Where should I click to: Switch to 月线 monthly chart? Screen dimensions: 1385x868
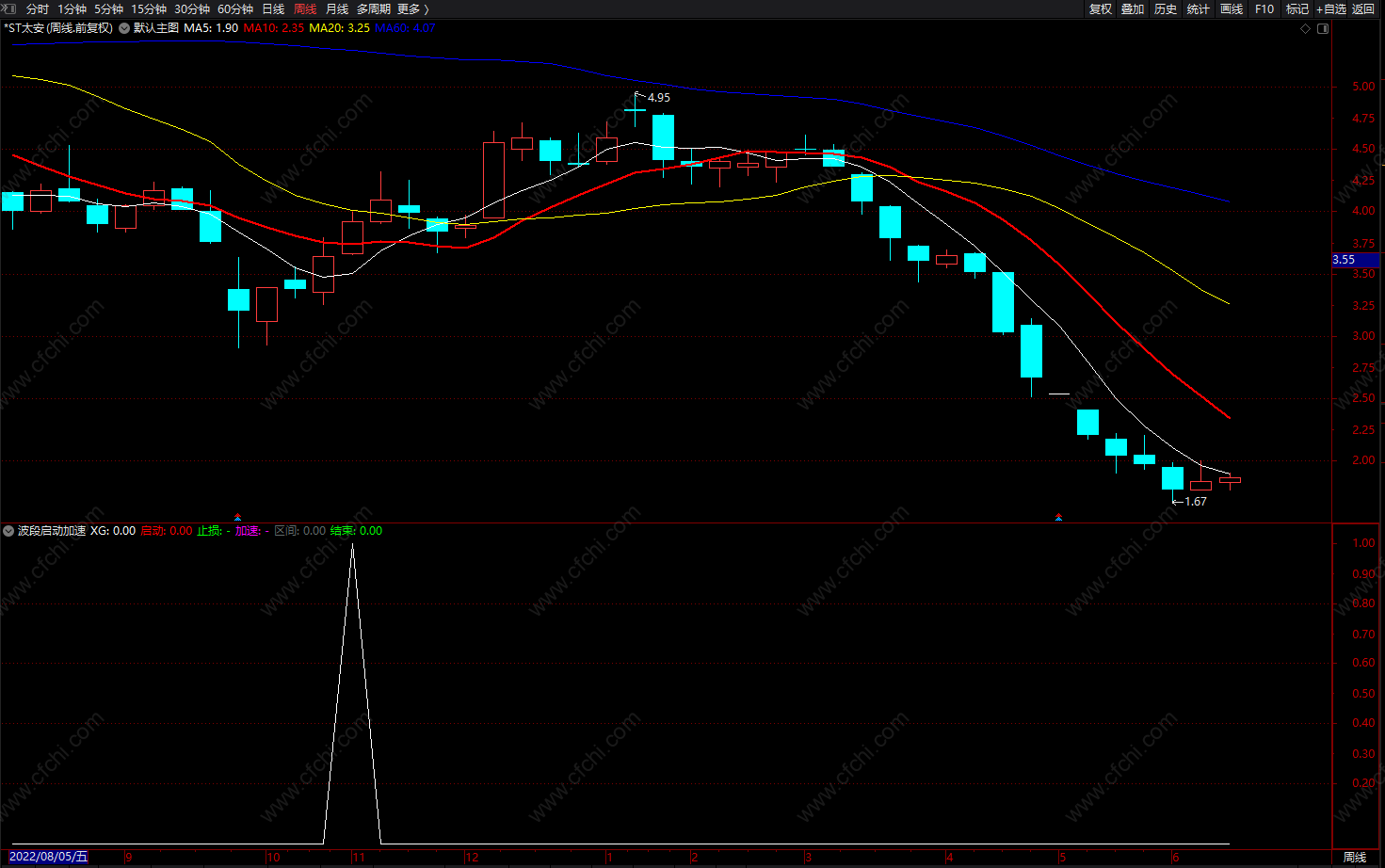point(337,8)
